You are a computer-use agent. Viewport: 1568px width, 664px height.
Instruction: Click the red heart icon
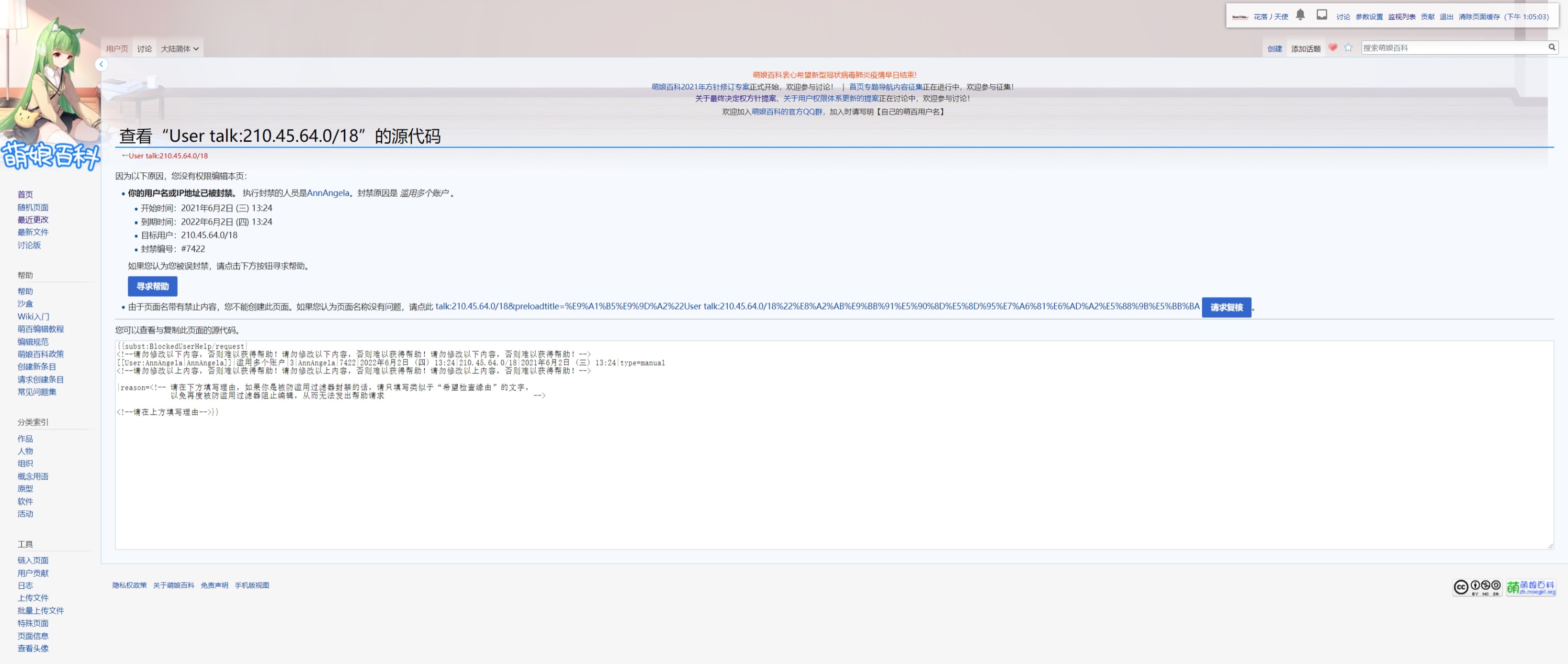pos(1332,47)
